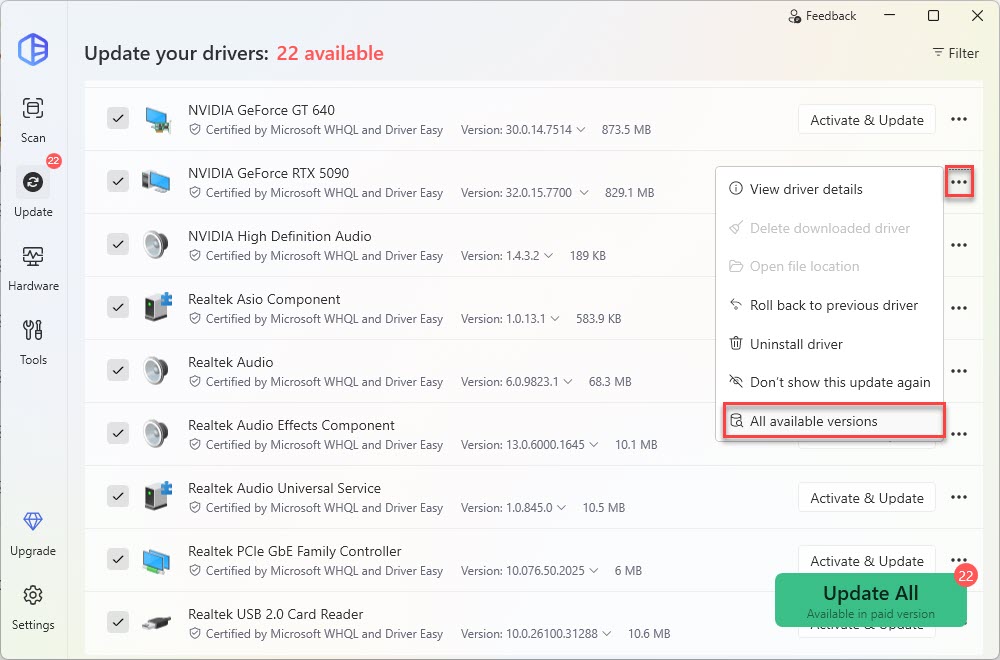The height and width of the screenshot is (660, 1000).
Task: Open more options for NVIDIA High Definition Audio
Action: [959, 246]
